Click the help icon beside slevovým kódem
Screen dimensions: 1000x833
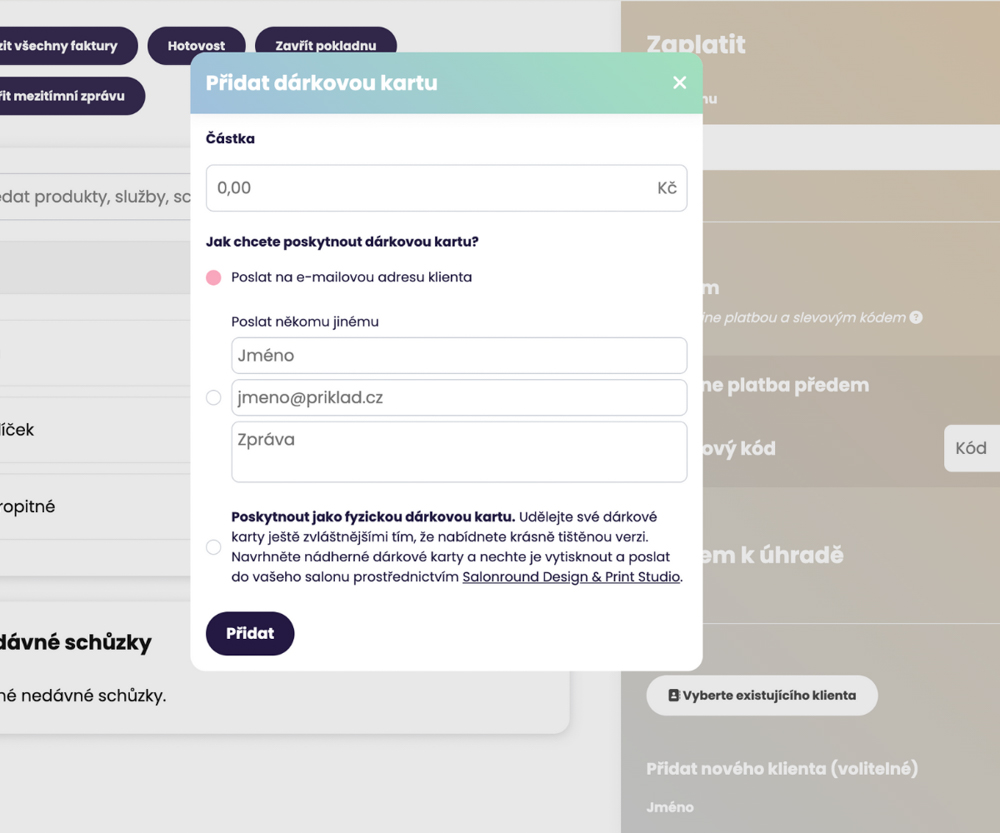click(915, 318)
